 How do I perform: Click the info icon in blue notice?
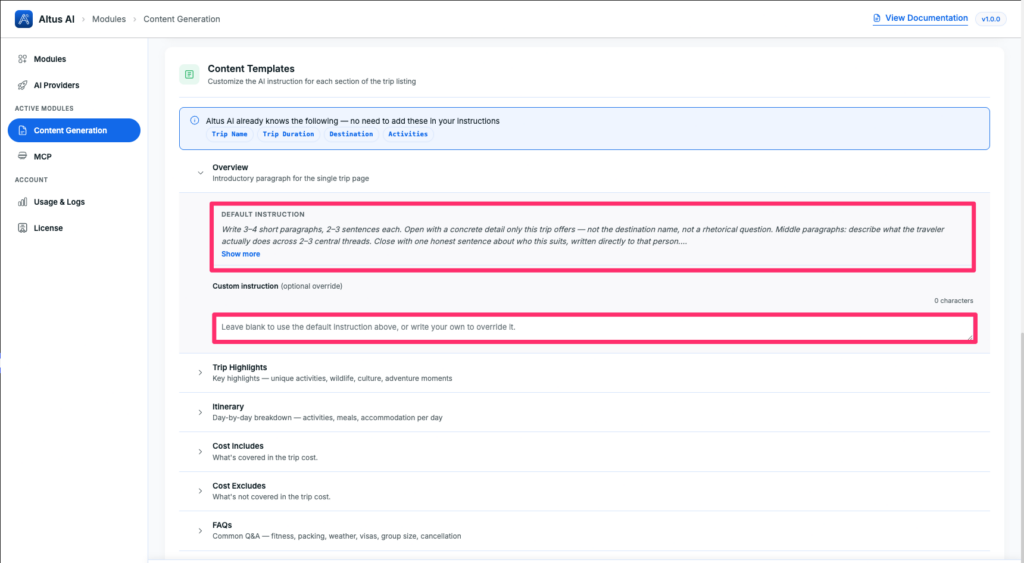coord(195,121)
